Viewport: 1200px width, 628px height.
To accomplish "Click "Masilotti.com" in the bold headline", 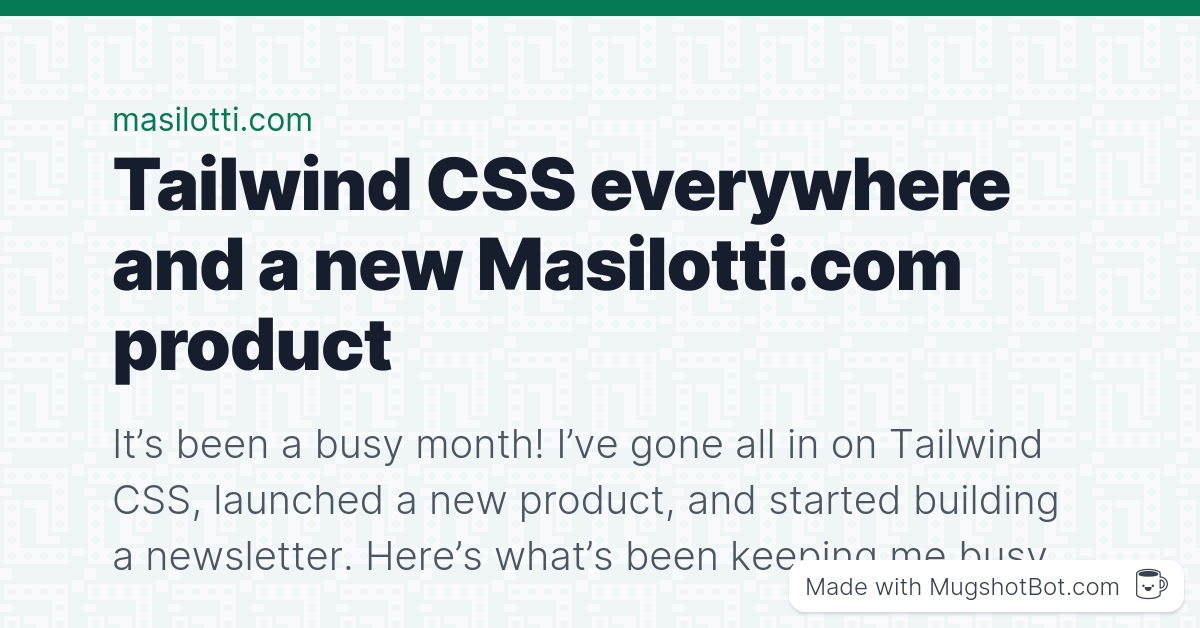I will pyautogui.click(x=719, y=266).
